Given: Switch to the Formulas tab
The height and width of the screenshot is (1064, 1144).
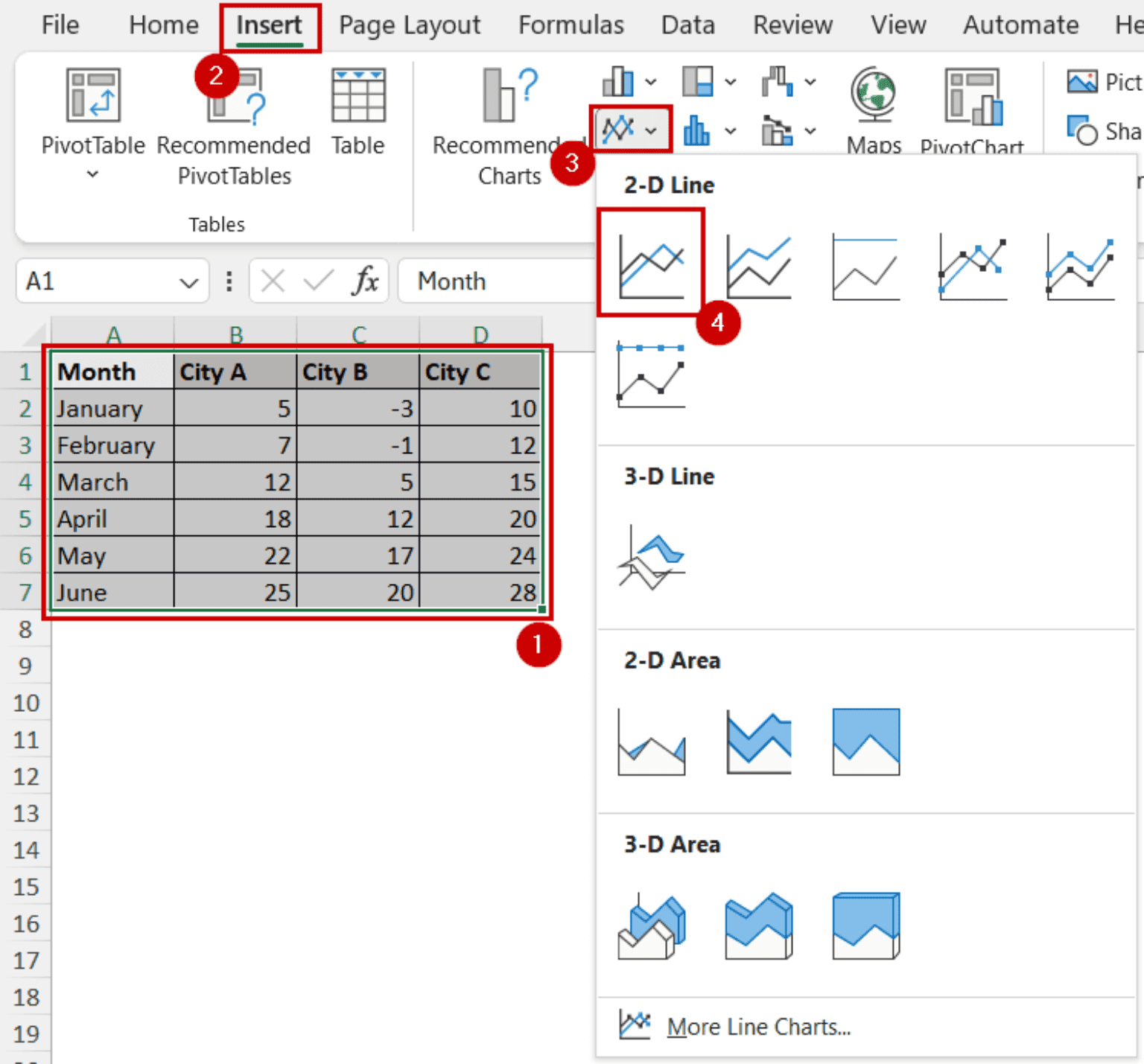Looking at the screenshot, I should tap(571, 25).
